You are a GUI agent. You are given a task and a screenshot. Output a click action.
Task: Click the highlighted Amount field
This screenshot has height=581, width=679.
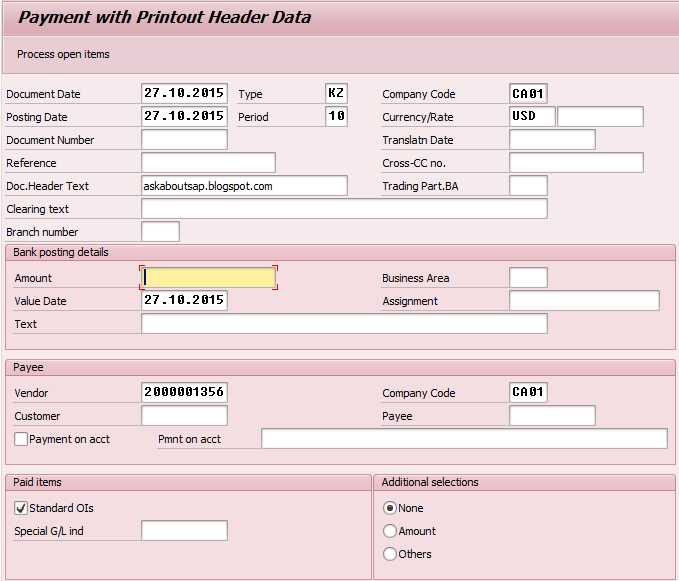click(x=208, y=278)
